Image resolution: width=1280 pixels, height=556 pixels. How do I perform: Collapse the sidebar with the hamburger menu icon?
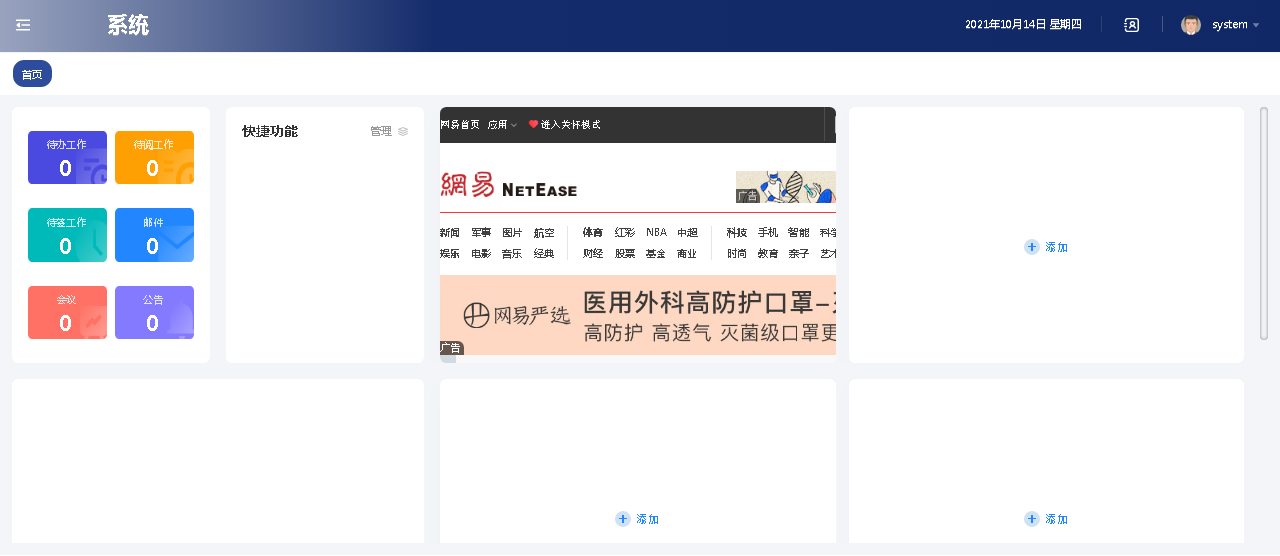click(23, 25)
